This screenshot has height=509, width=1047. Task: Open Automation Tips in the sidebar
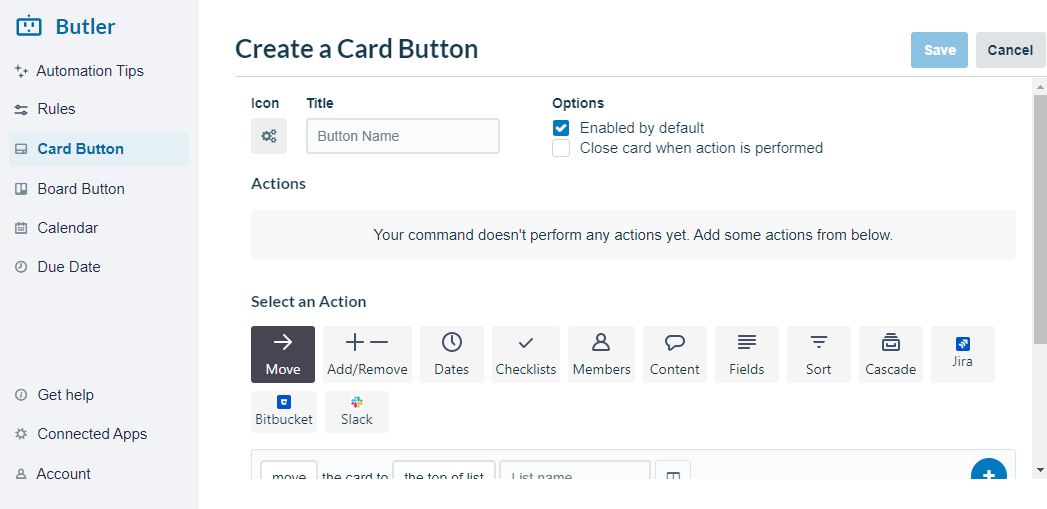[90, 71]
